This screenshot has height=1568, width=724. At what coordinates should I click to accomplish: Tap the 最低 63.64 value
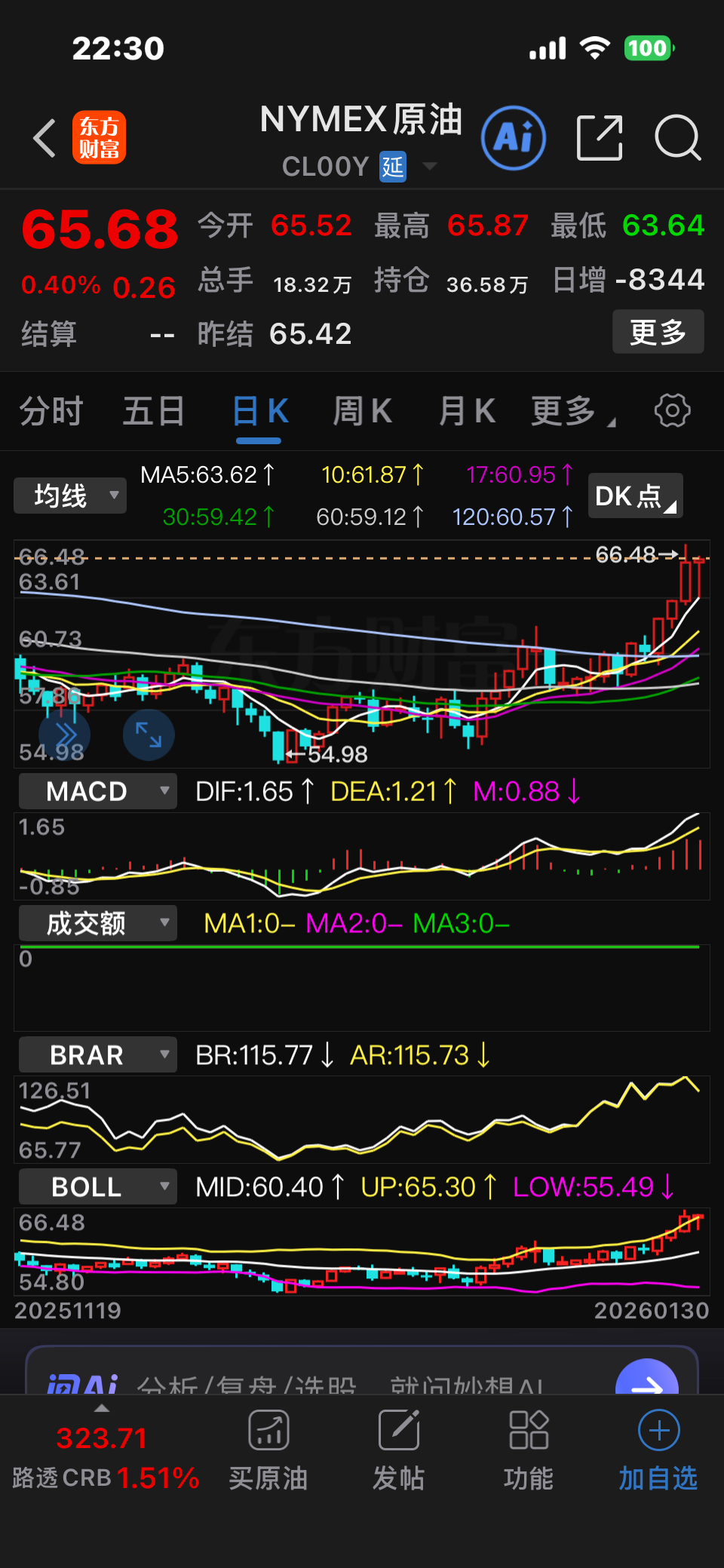coord(664,226)
